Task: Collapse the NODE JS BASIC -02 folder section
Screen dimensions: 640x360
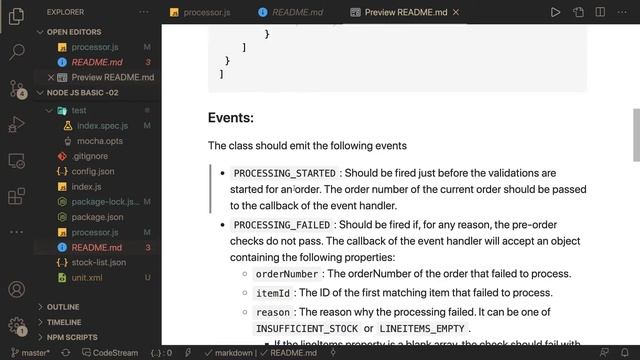Action: tap(82, 93)
